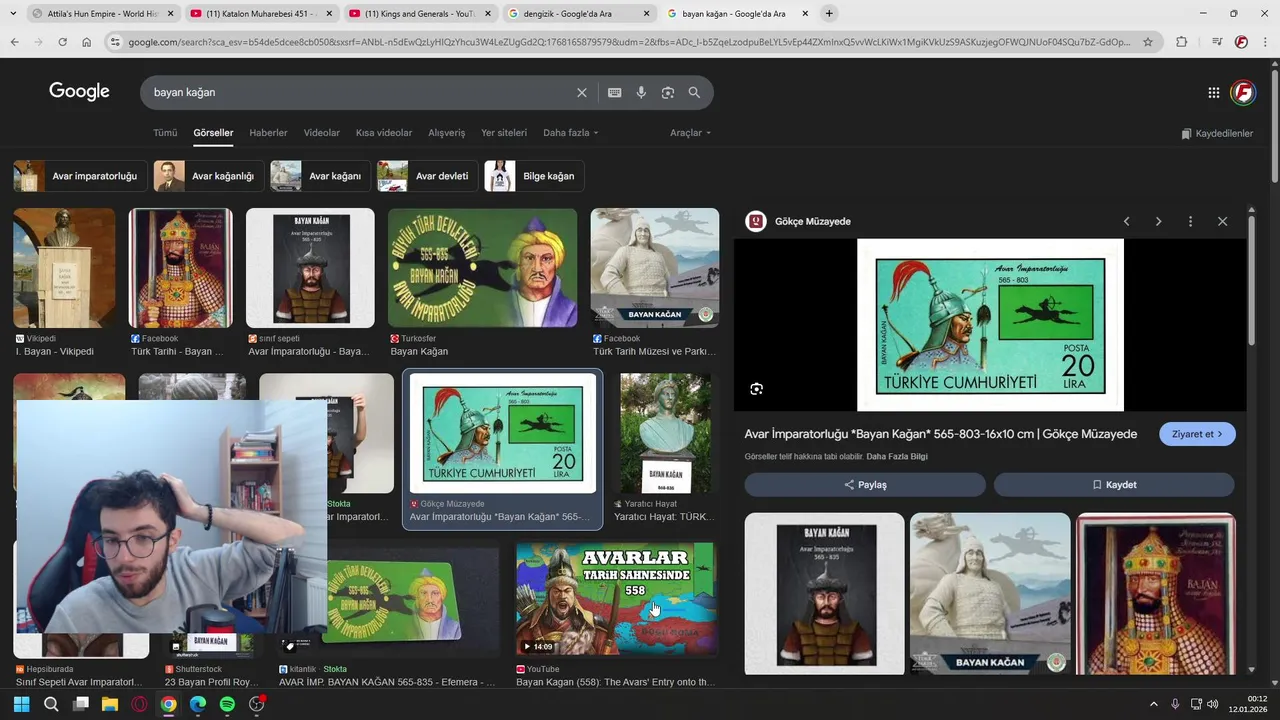Open Türk Tarih Müzesi statue thumbnail

pyautogui.click(x=654, y=268)
